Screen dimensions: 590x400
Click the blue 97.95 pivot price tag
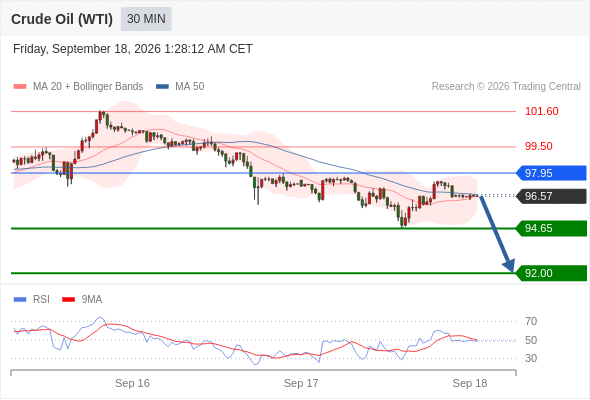(x=551, y=173)
